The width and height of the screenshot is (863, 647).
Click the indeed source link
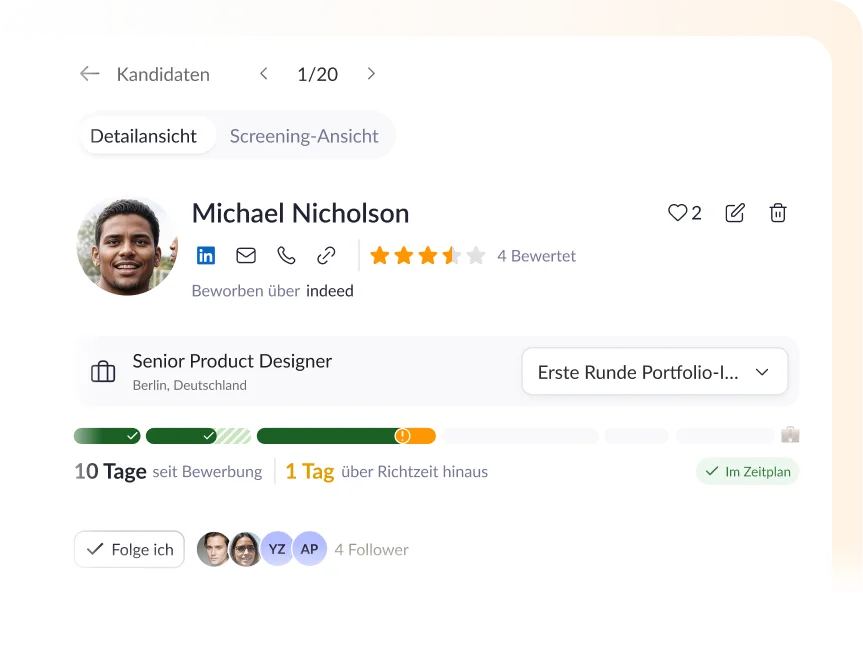[x=330, y=290]
